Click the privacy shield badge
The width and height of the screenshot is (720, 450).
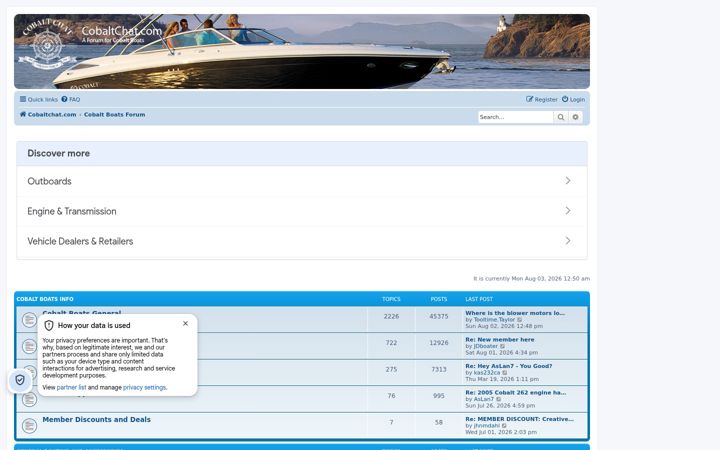coord(20,380)
